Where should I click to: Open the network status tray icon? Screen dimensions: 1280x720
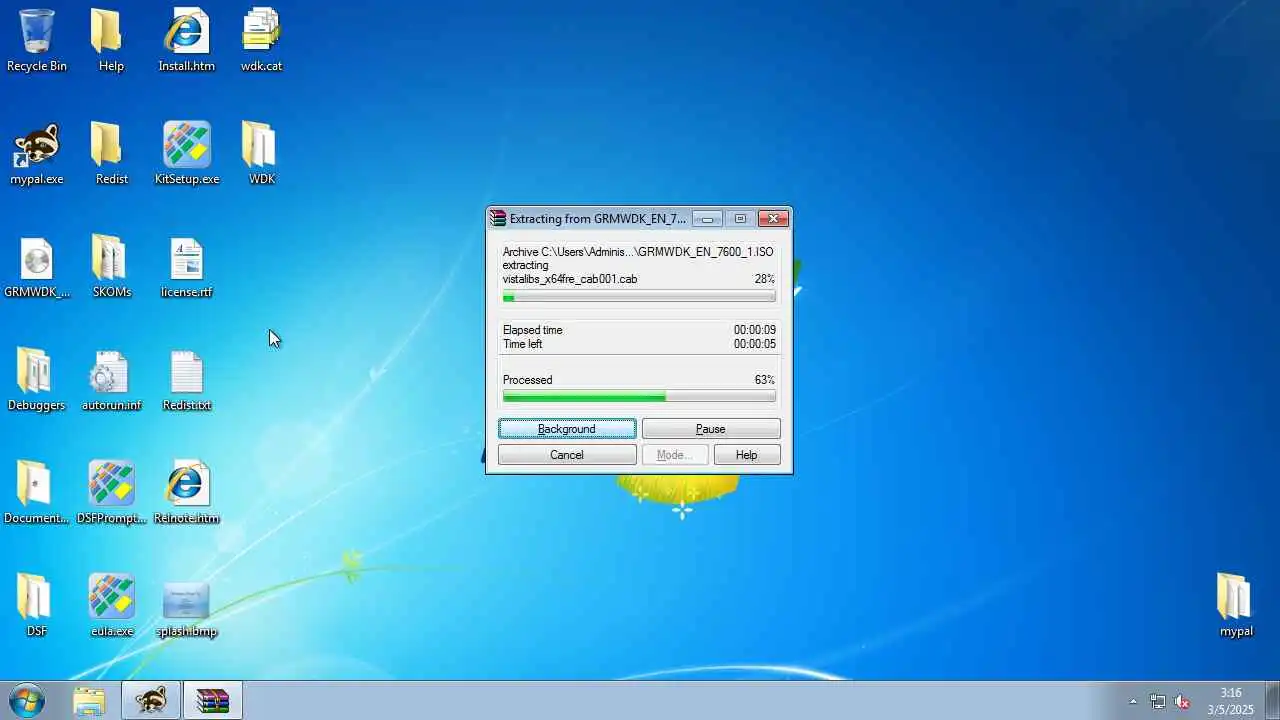click(1157, 702)
